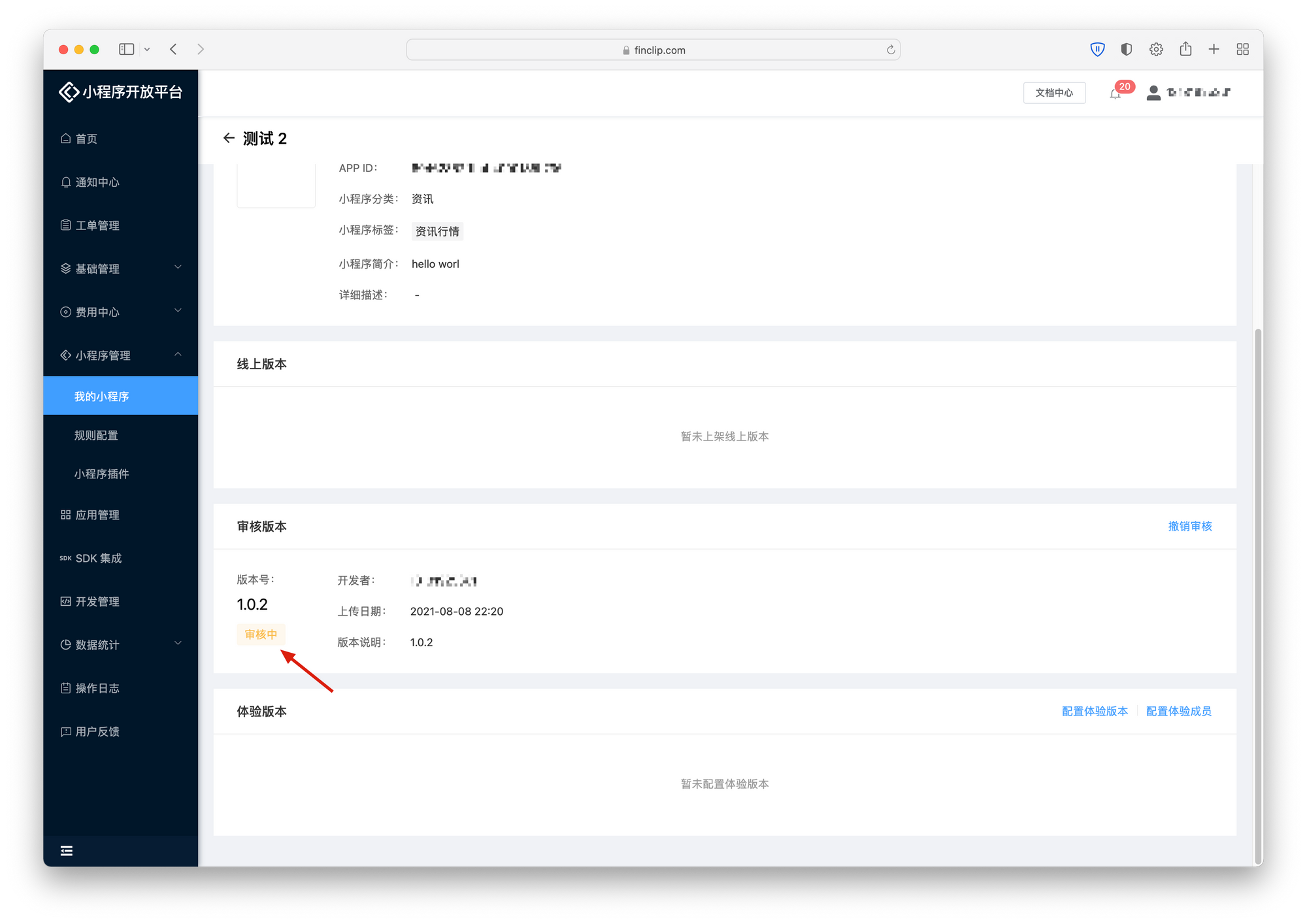Open the 文档中心 button

click(1054, 93)
